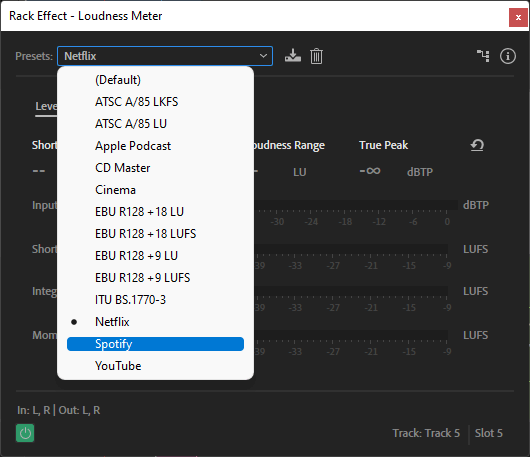Pick the CD Master preset

155,168
